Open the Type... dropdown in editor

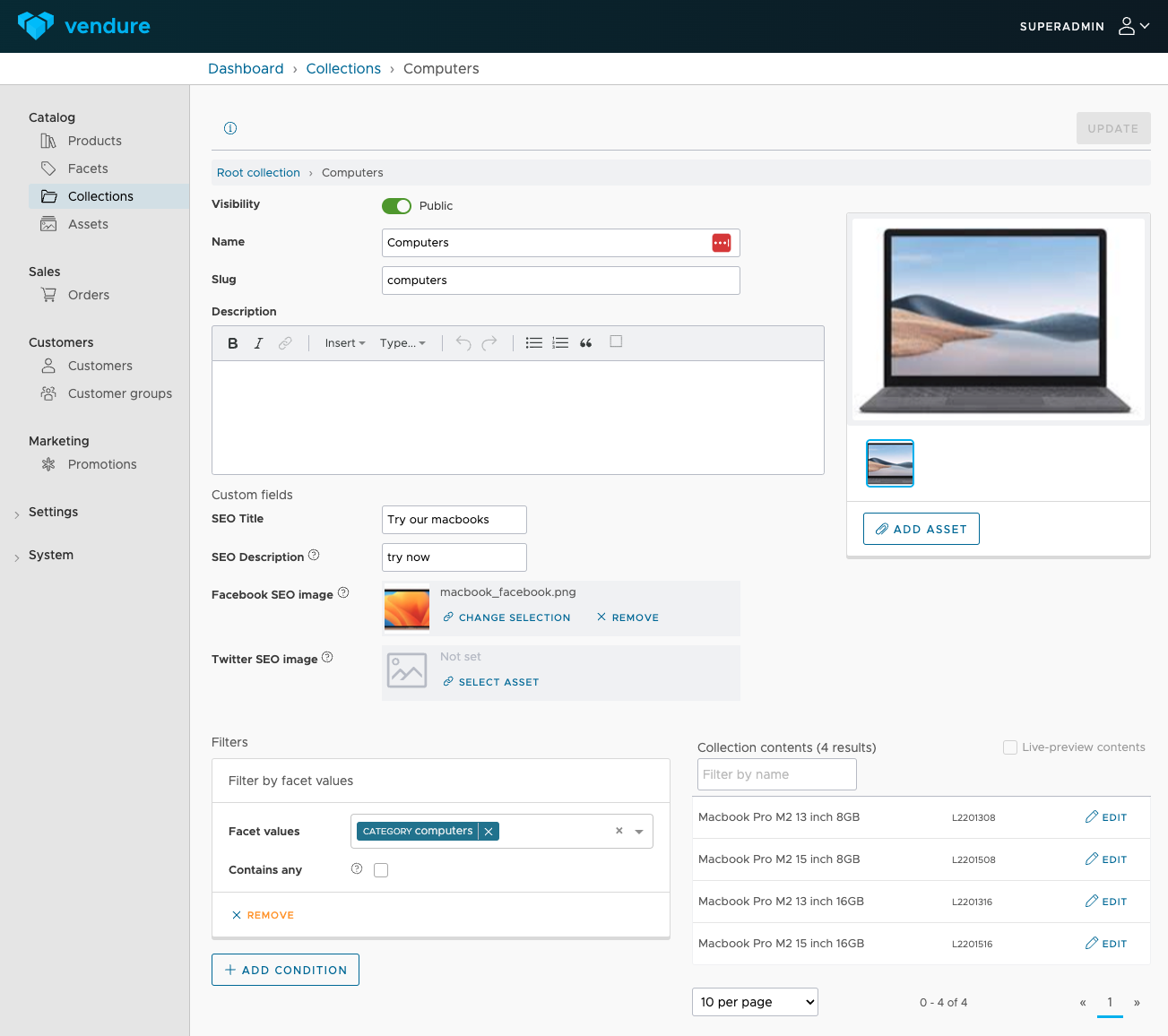point(402,343)
